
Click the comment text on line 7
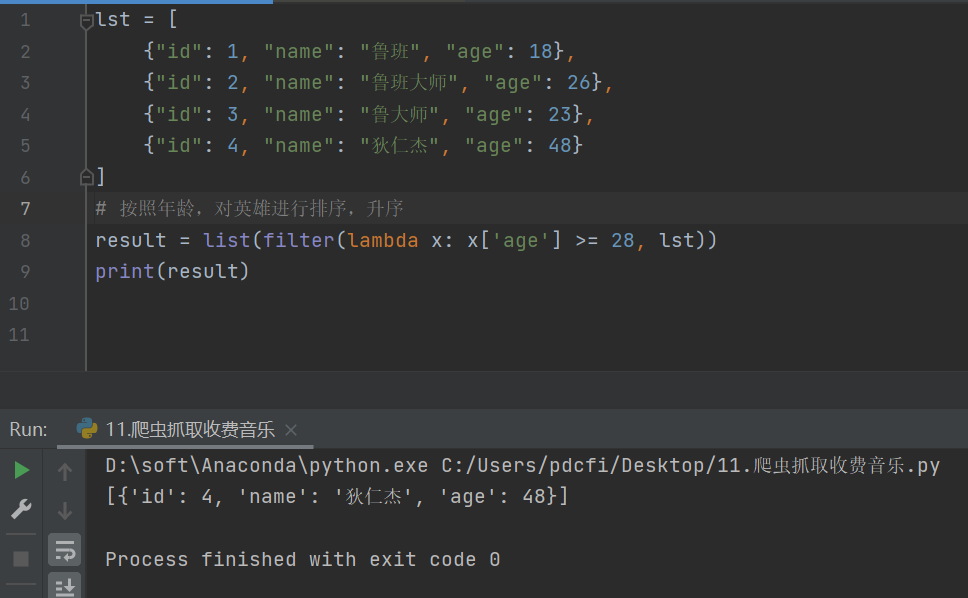click(x=249, y=209)
